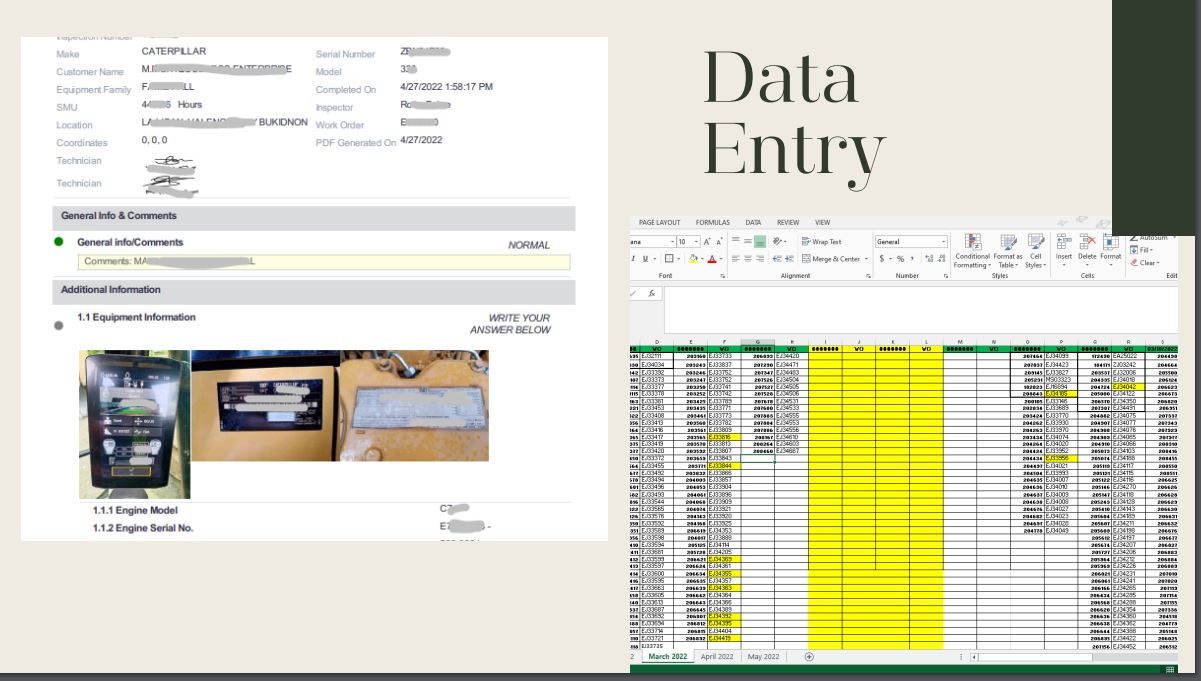1201x681 pixels.
Task: Toggle Merge & Center for cells
Action: click(x=829, y=258)
